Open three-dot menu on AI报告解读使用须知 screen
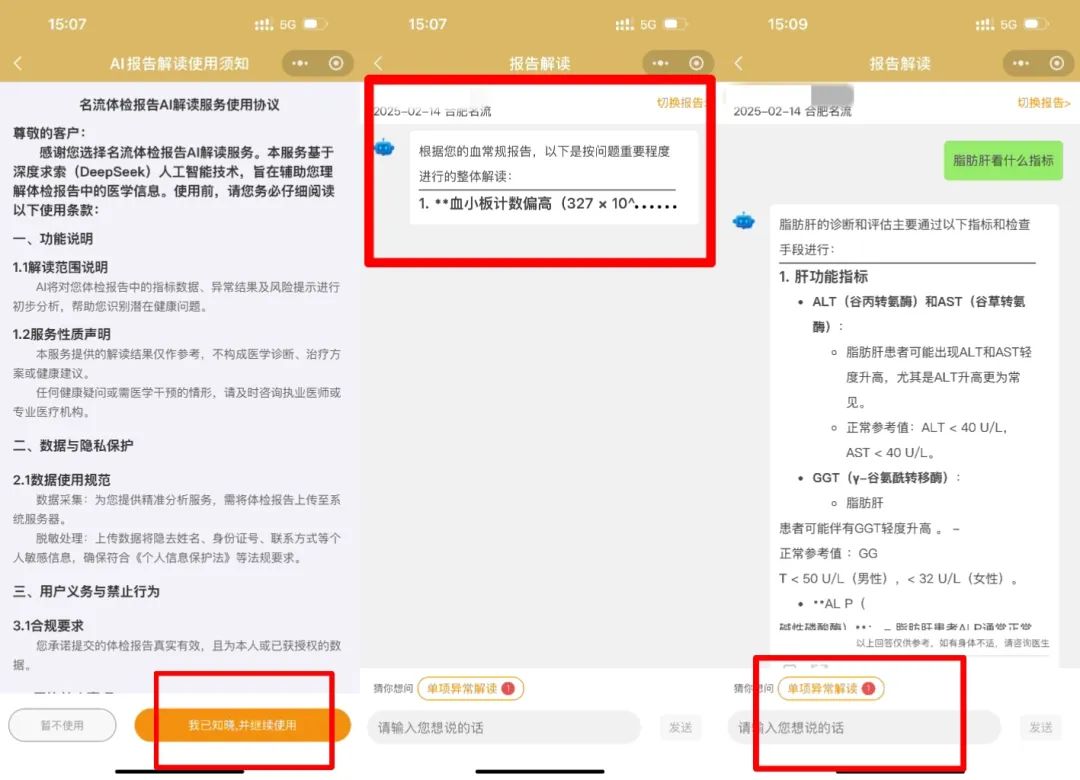The image size is (1080, 780). [x=300, y=63]
